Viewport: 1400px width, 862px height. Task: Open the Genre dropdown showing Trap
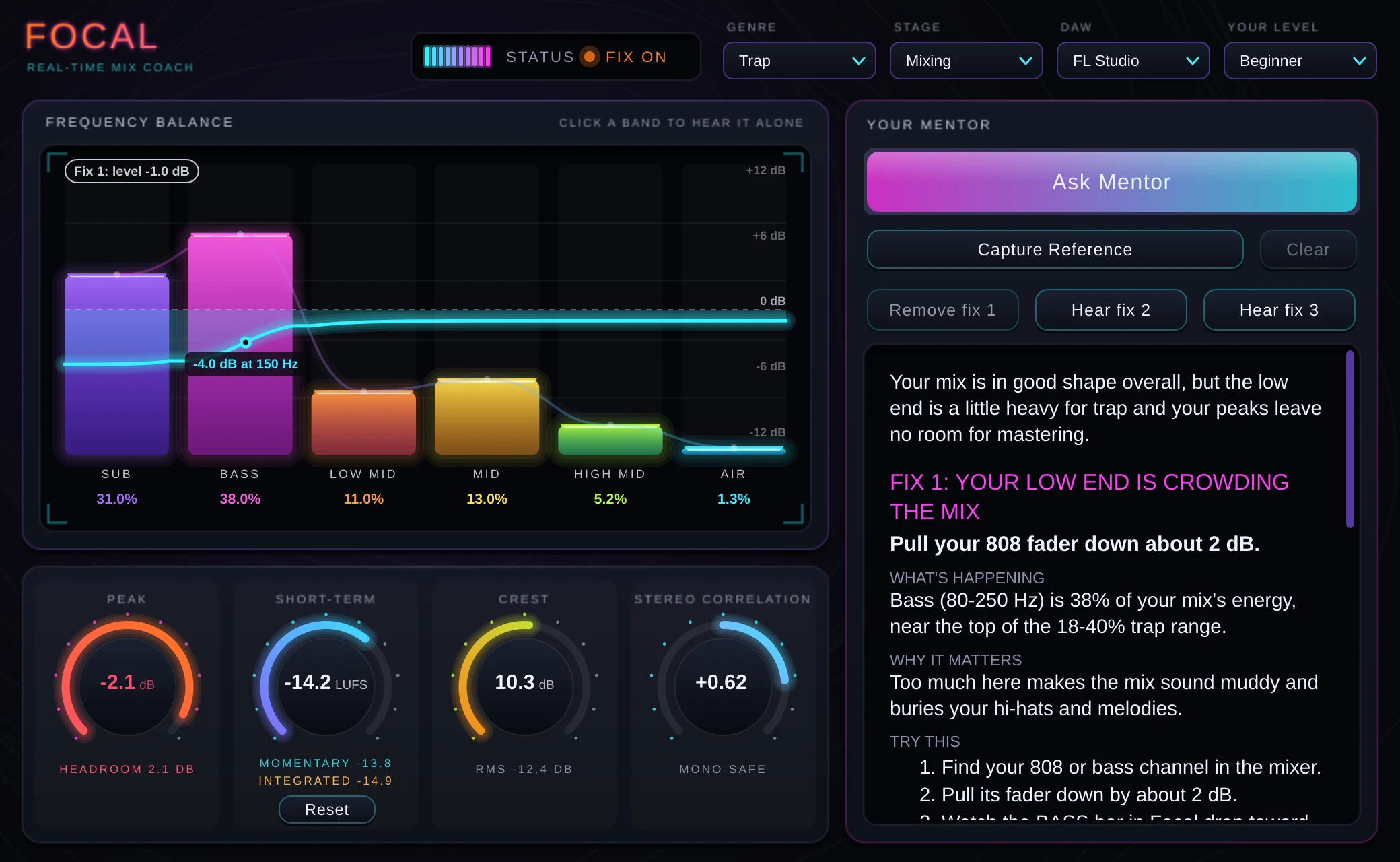point(799,61)
